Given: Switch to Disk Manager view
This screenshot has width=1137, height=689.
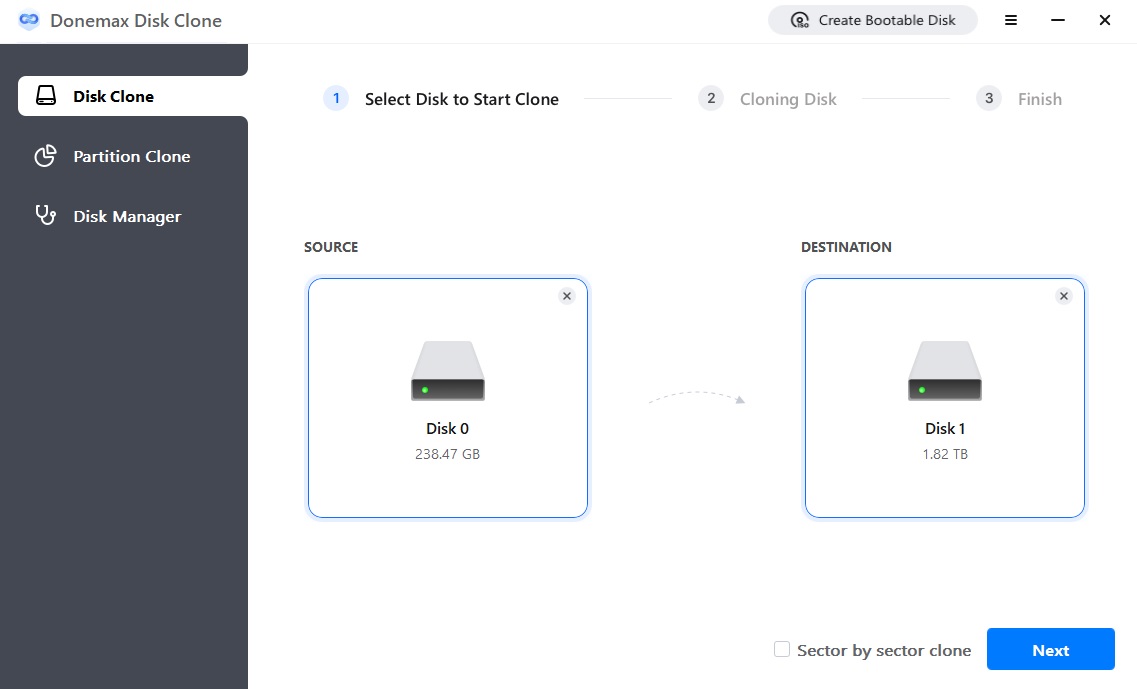Looking at the screenshot, I should [126, 216].
